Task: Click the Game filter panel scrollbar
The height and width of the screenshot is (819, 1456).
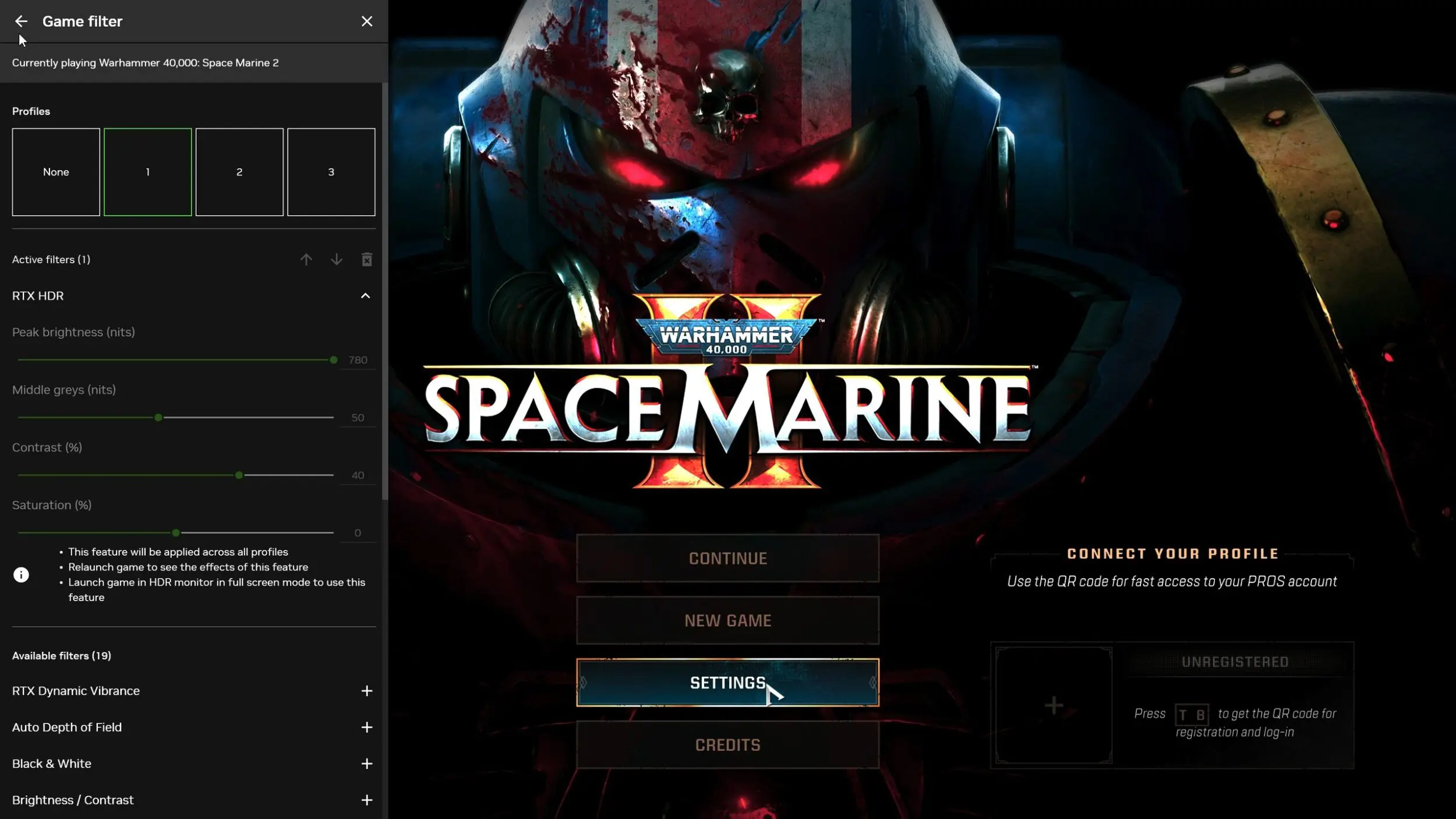Action: pyautogui.click(x=385, y=291)
